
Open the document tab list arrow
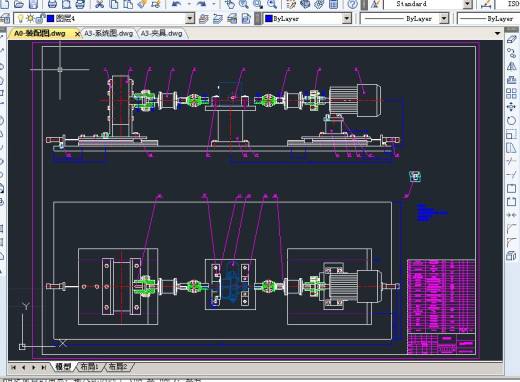coord(497,33)
